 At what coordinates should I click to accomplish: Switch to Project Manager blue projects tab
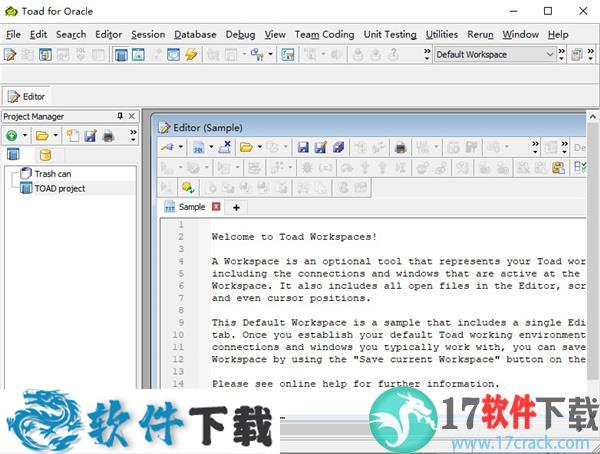tap(13, 155)
